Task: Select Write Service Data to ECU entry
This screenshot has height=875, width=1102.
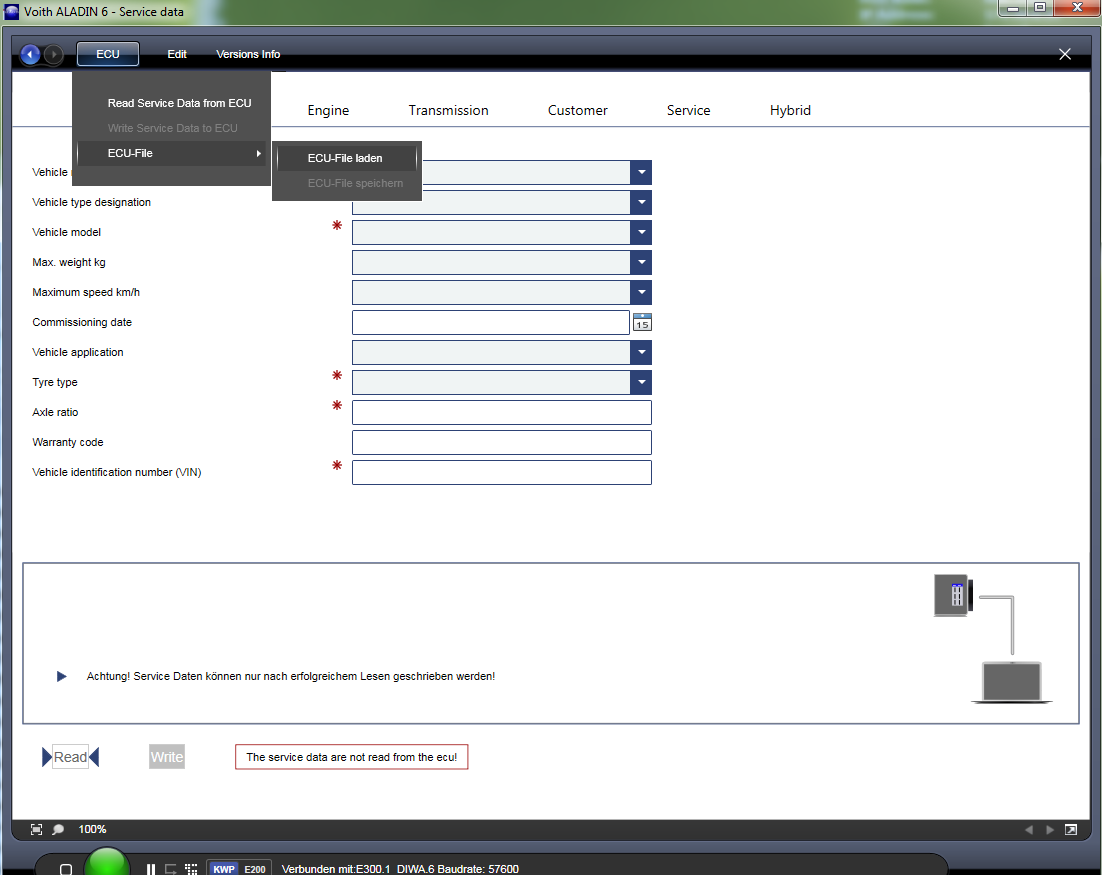Action: (x=173, y=128)
